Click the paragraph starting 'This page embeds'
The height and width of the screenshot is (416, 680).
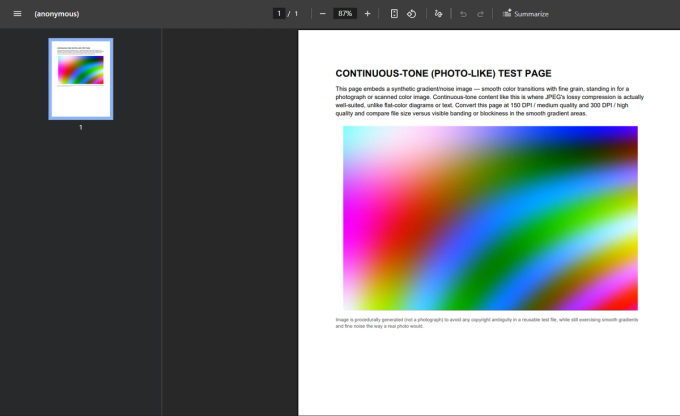click(489, 101)
